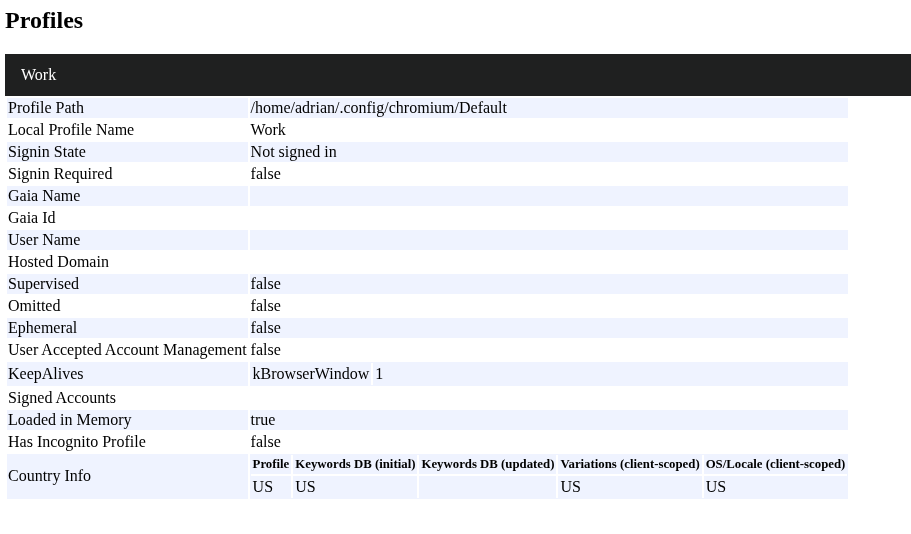Click the User Name row label
Viewport: 911px width, 534px height.
(44, 240)
